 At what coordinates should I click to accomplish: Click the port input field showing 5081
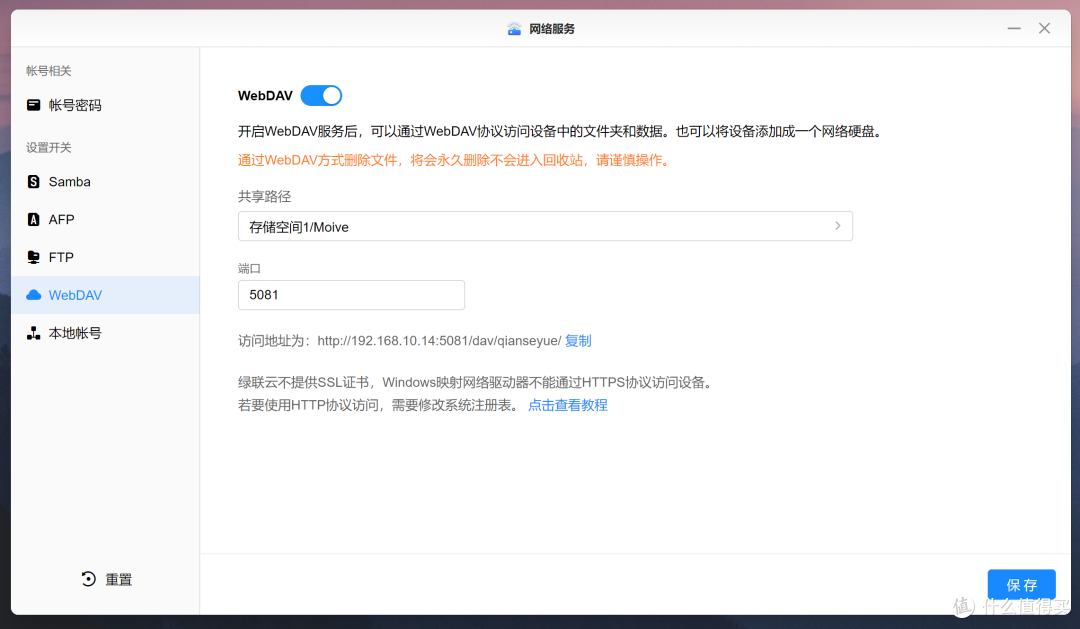351,295
